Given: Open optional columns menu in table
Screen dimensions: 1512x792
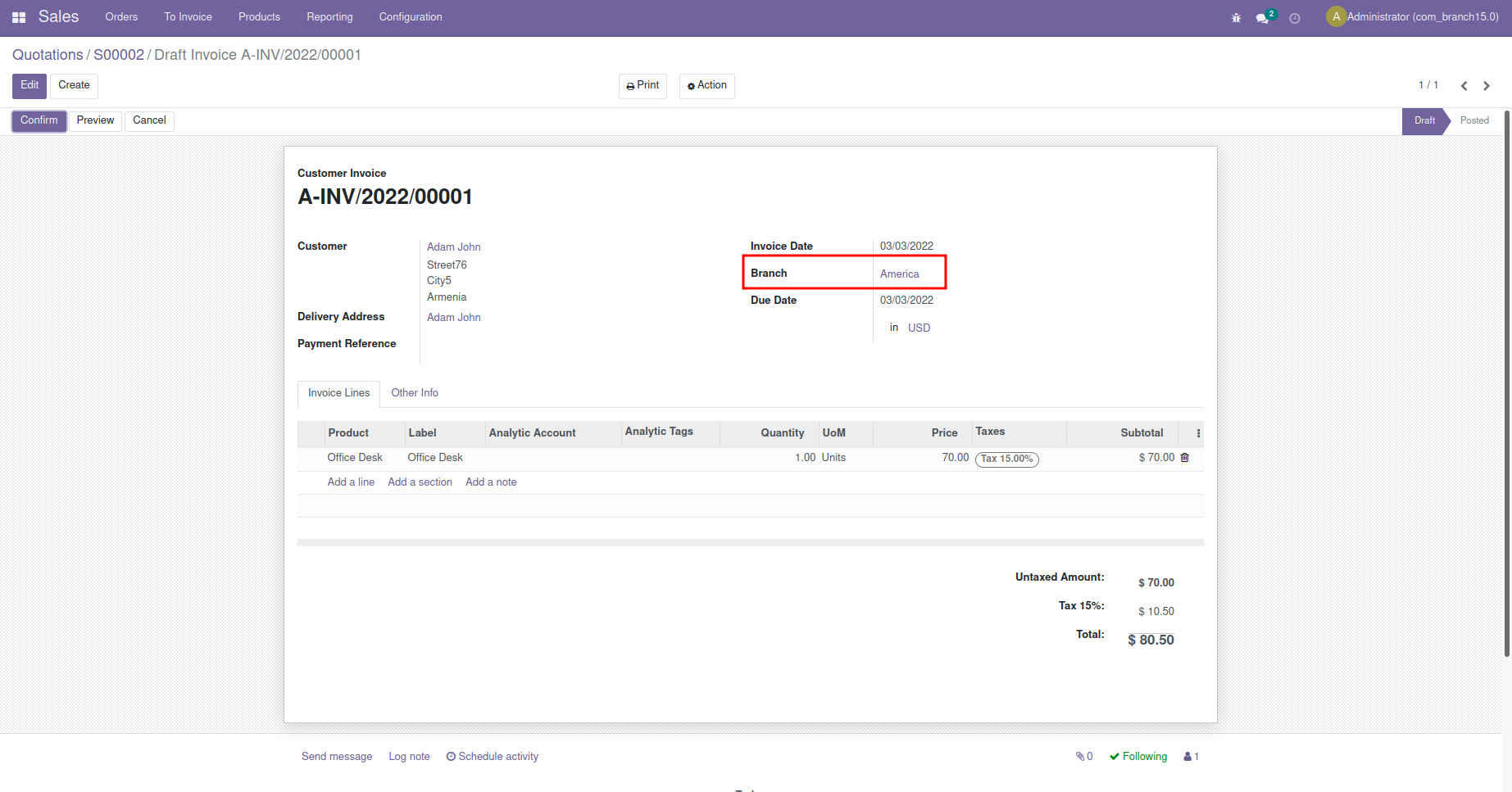Looking at the screenshot, I should pyautogui.click(x=1198, y=433).
